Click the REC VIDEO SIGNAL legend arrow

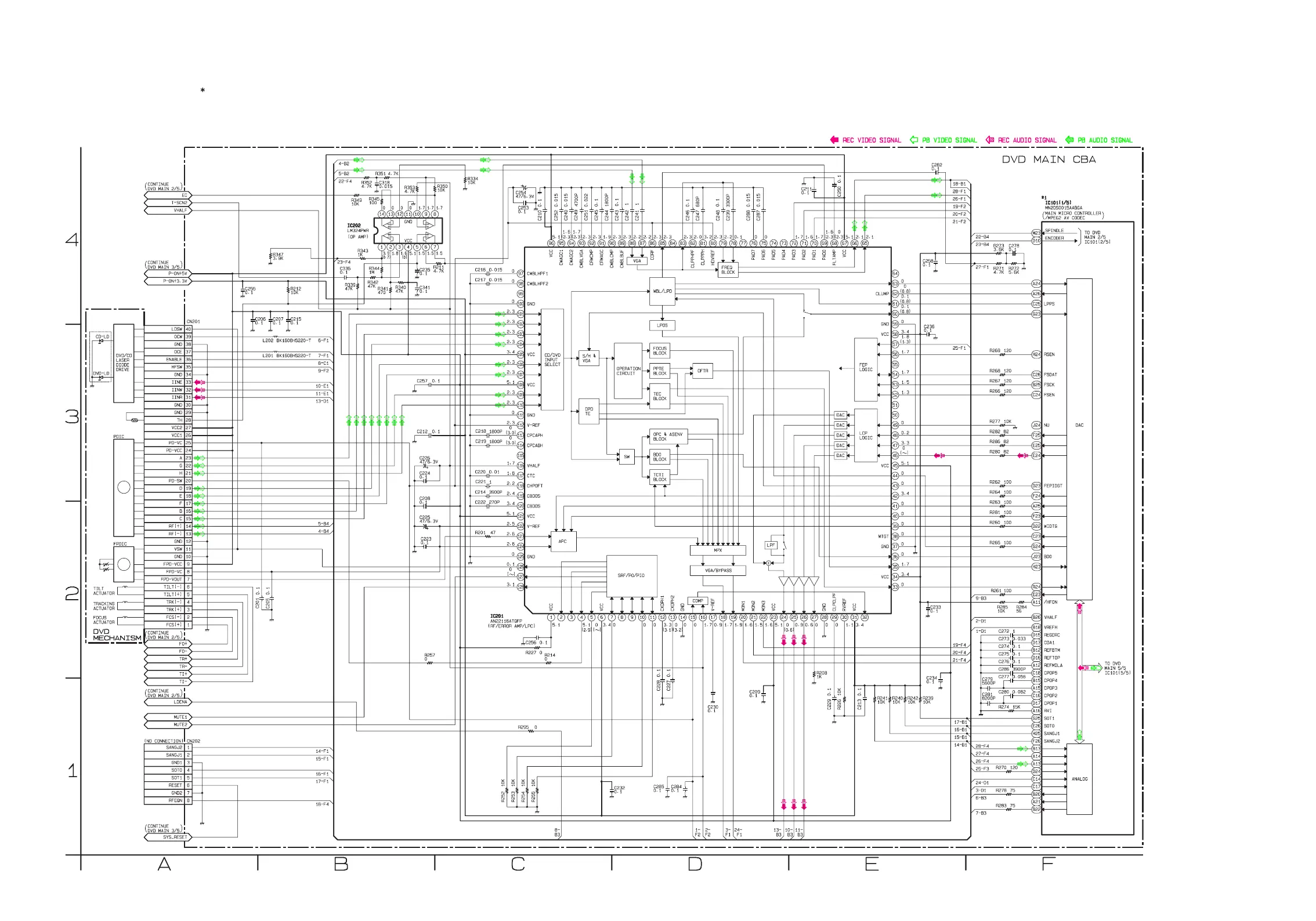pyautogui.click(x=834, y=140)
